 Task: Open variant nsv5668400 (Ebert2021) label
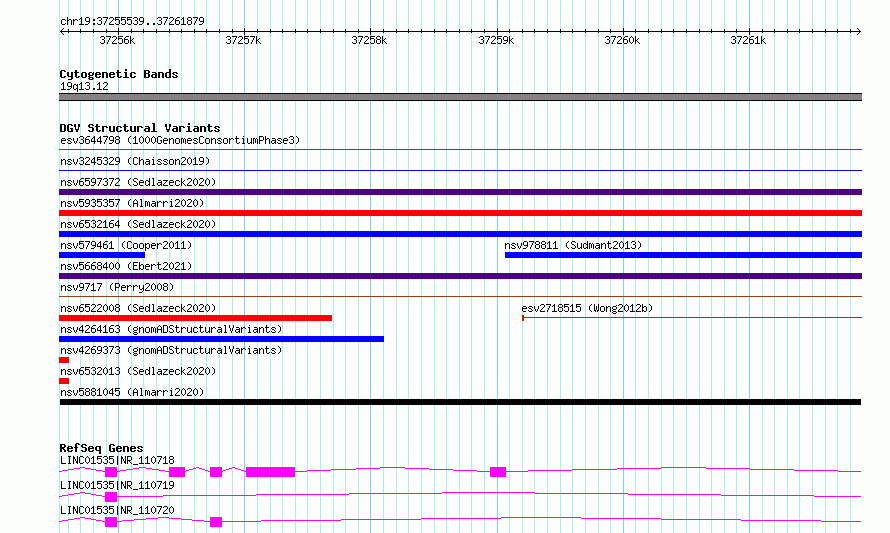click(126, 266)
